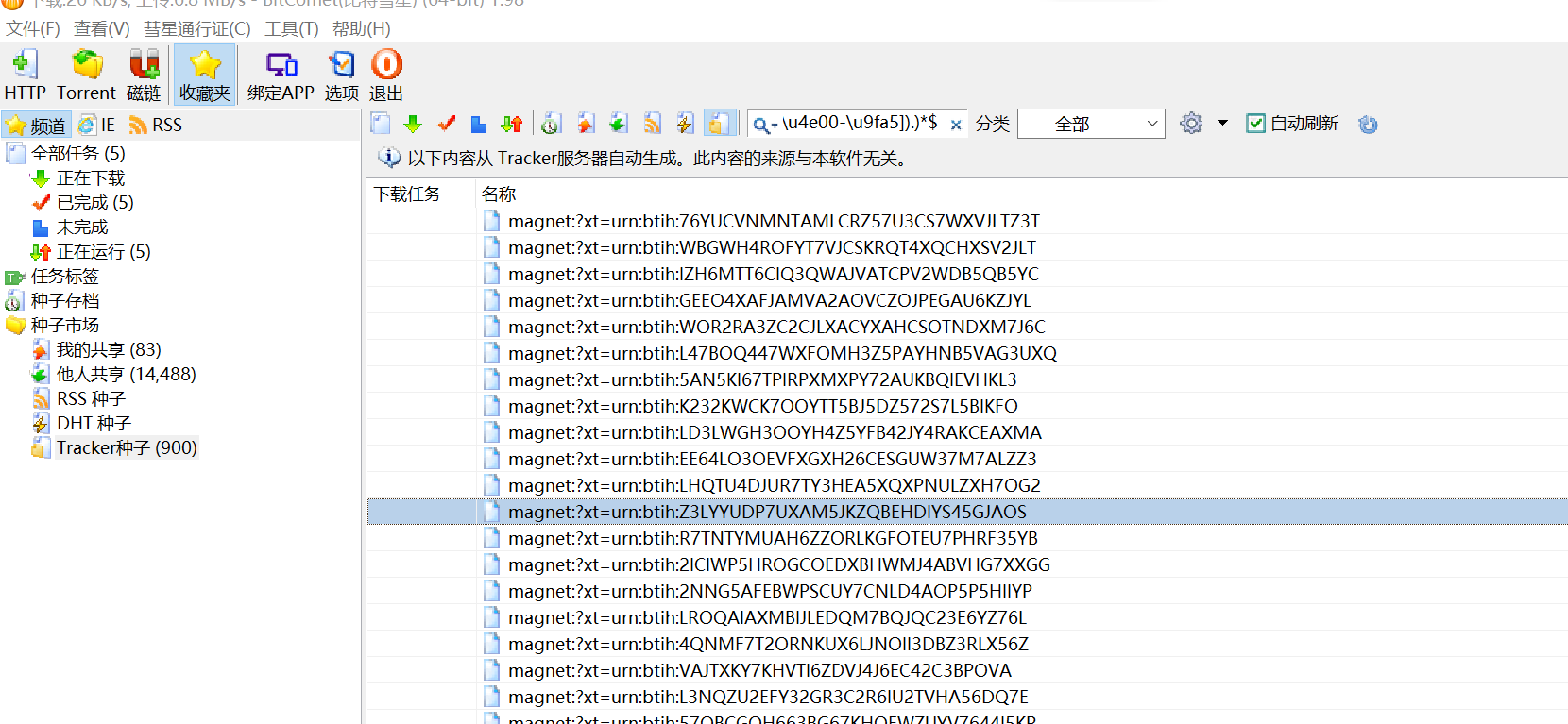Click others' shares icon in filter bar
This screenshot has width=1568, height=724.
(x=619, y=124)
